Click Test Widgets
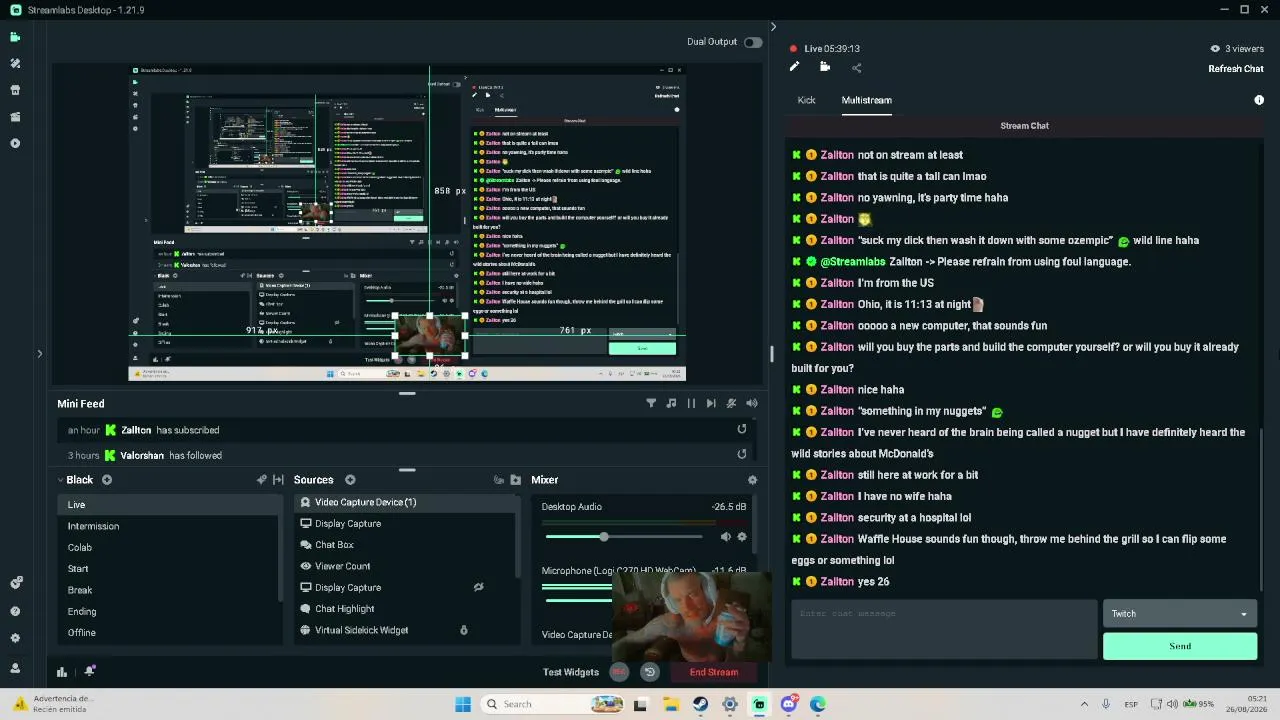The width and height of the screenshot is (1280, 720). (x=571, y=672)
